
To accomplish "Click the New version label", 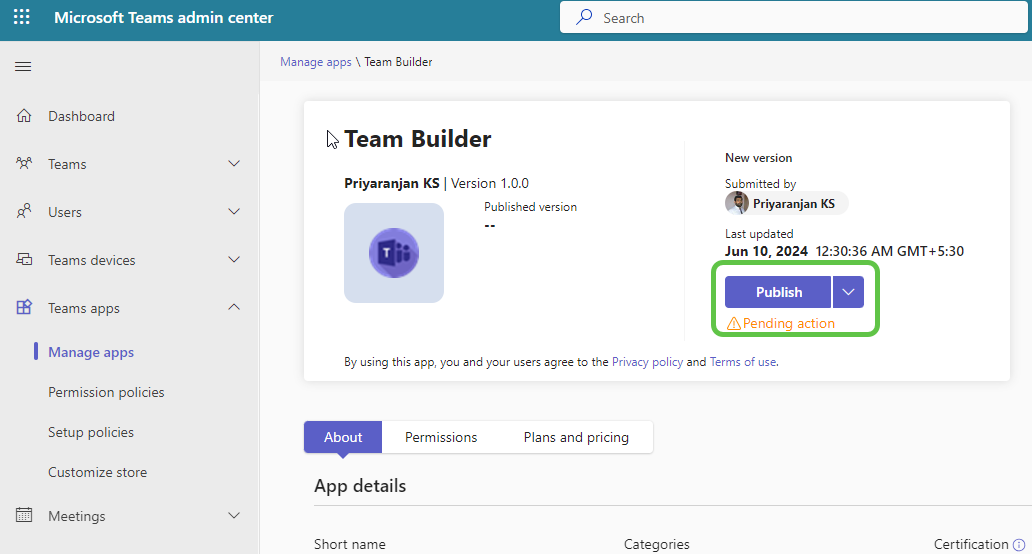I will pyautogui.click(x=758, y=158).
